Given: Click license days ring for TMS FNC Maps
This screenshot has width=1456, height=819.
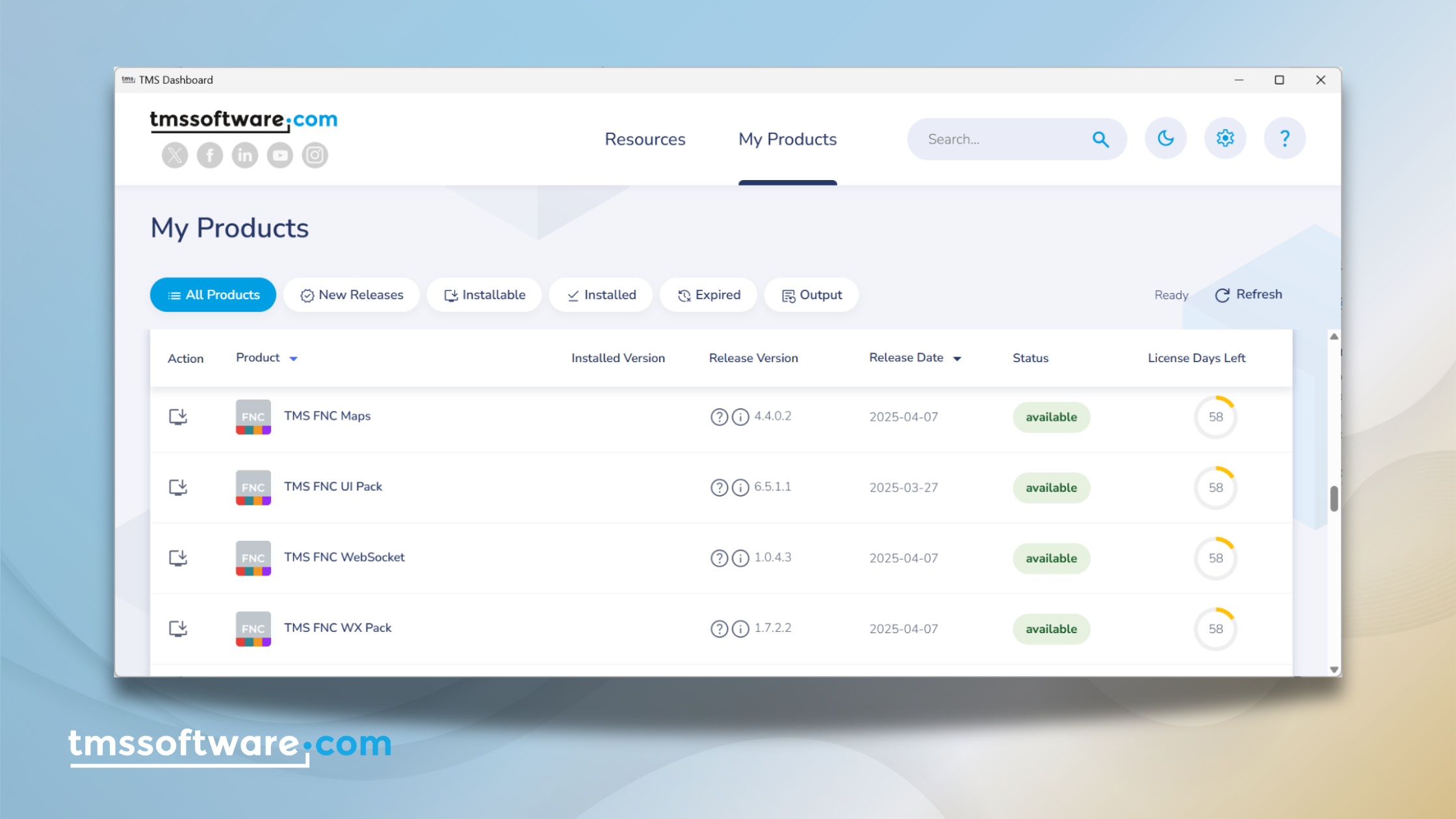Looking at the screenshot, I should [1215, 417].
